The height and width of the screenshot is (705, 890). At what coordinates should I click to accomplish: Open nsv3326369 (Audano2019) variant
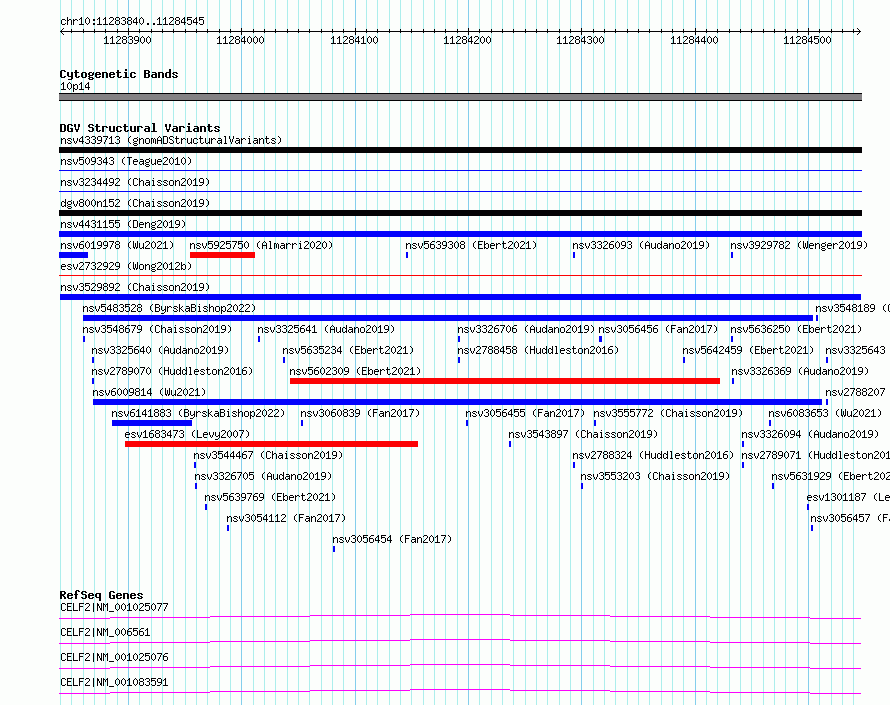[800, 371]
